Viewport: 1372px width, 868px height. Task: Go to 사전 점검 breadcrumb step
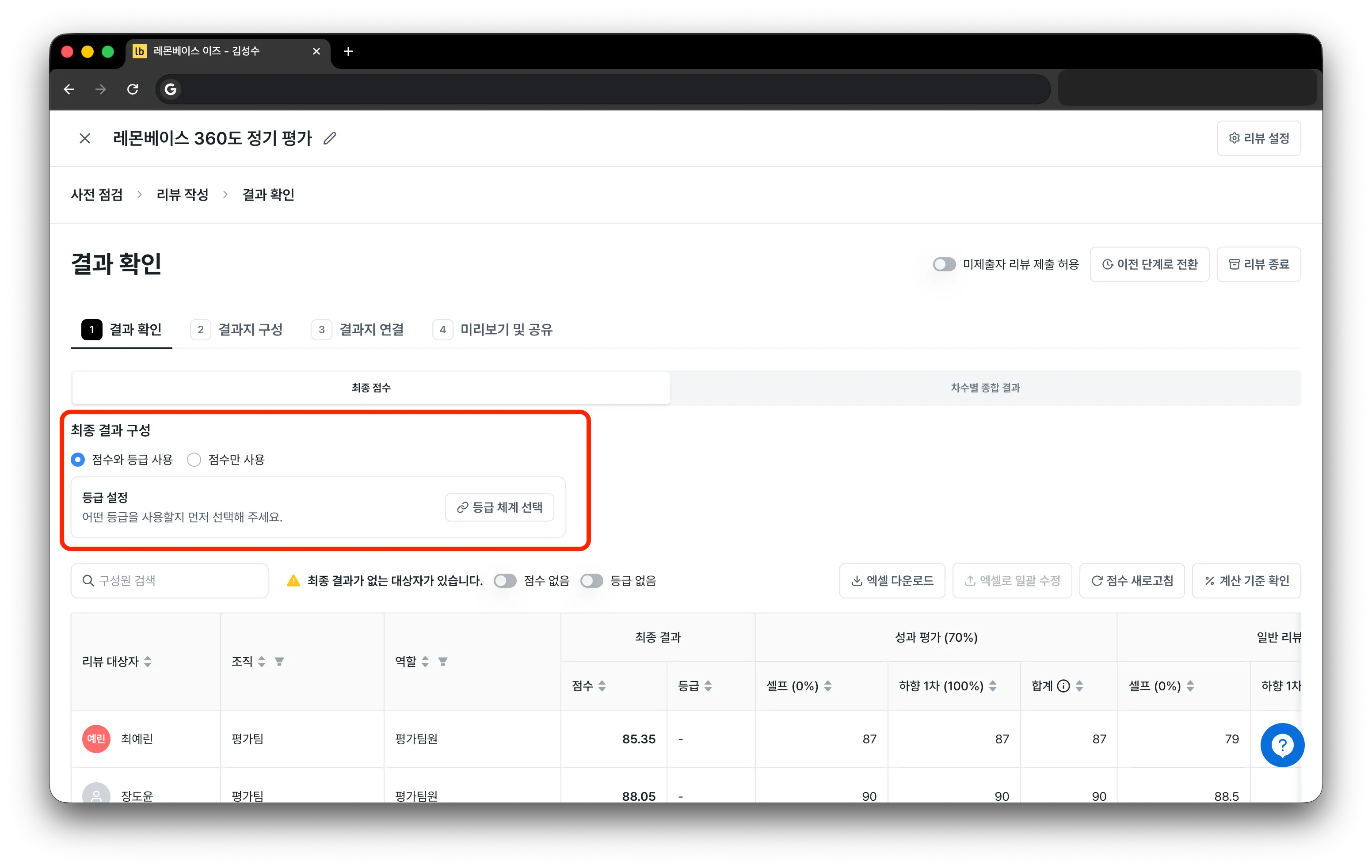(x=97, y=195)
